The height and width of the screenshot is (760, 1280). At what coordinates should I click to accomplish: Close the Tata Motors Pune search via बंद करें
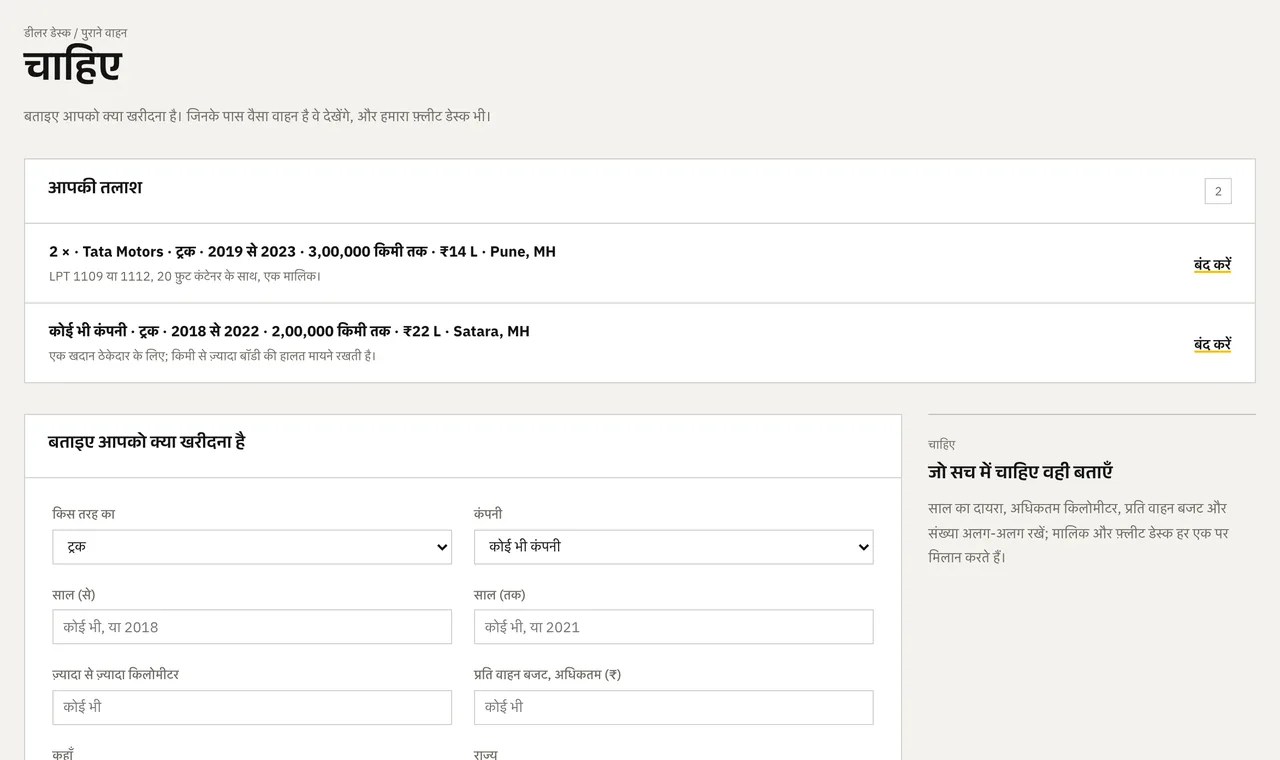(x=1212, y=264)
